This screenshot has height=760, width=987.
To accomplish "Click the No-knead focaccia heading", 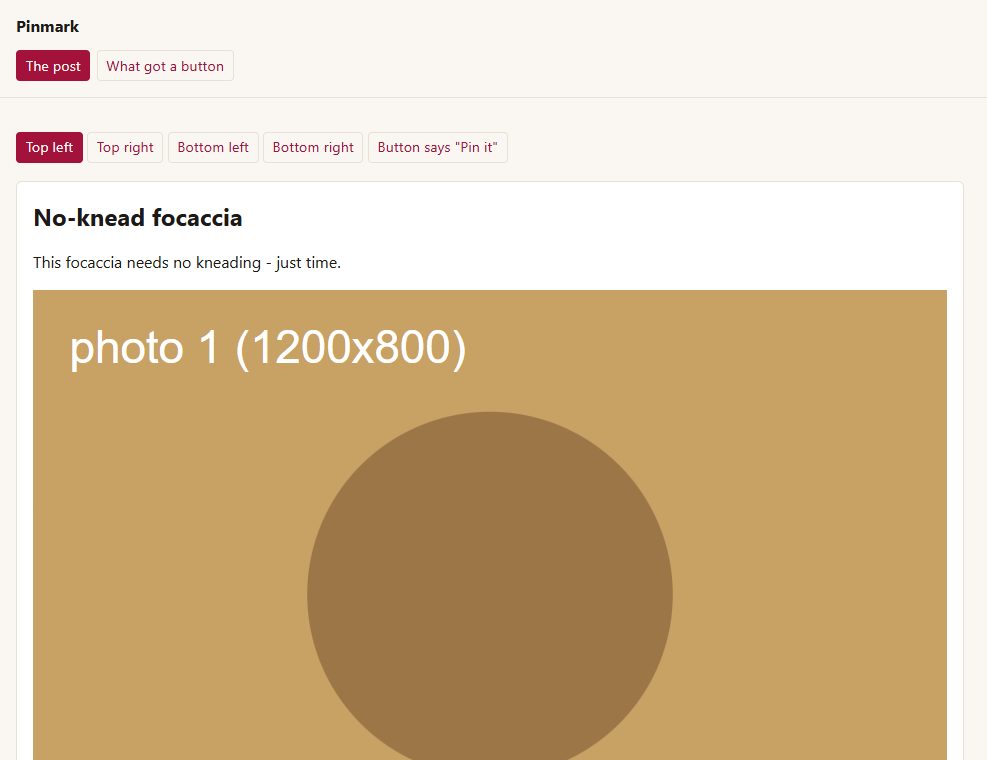I will click(x=137, y=218).
